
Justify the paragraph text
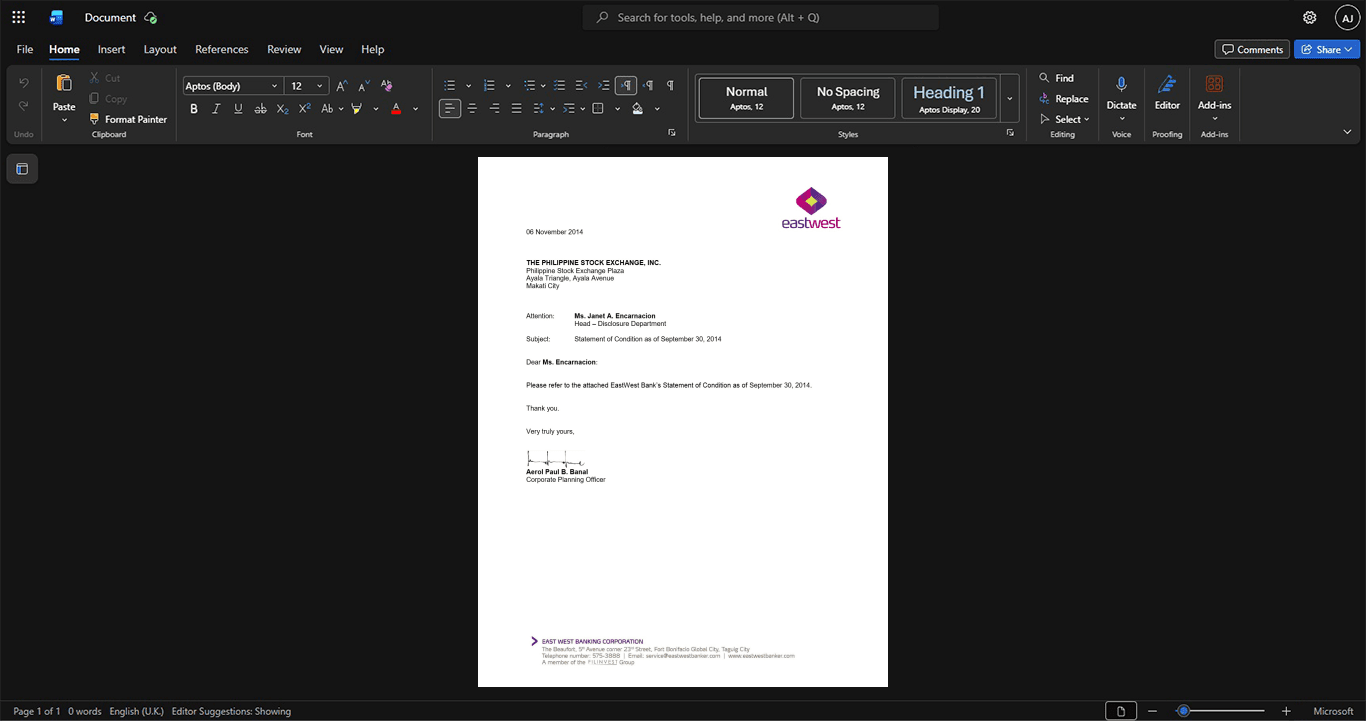516,108
